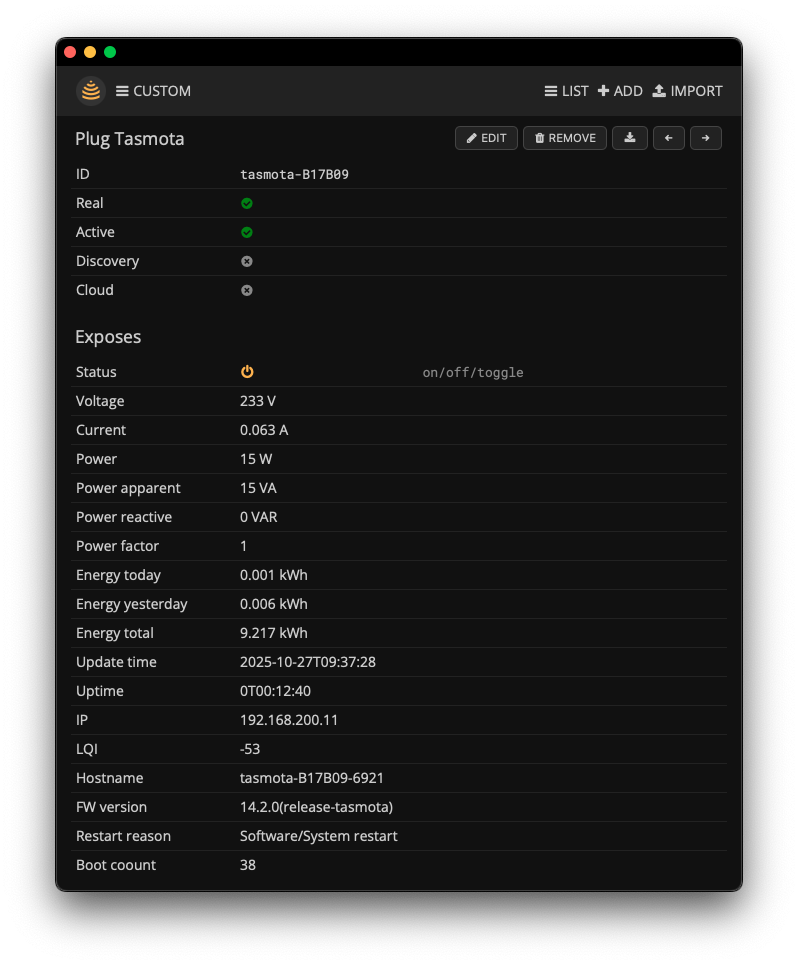
Task: Click the Cloud disabled cross icon
Action: 247,290
